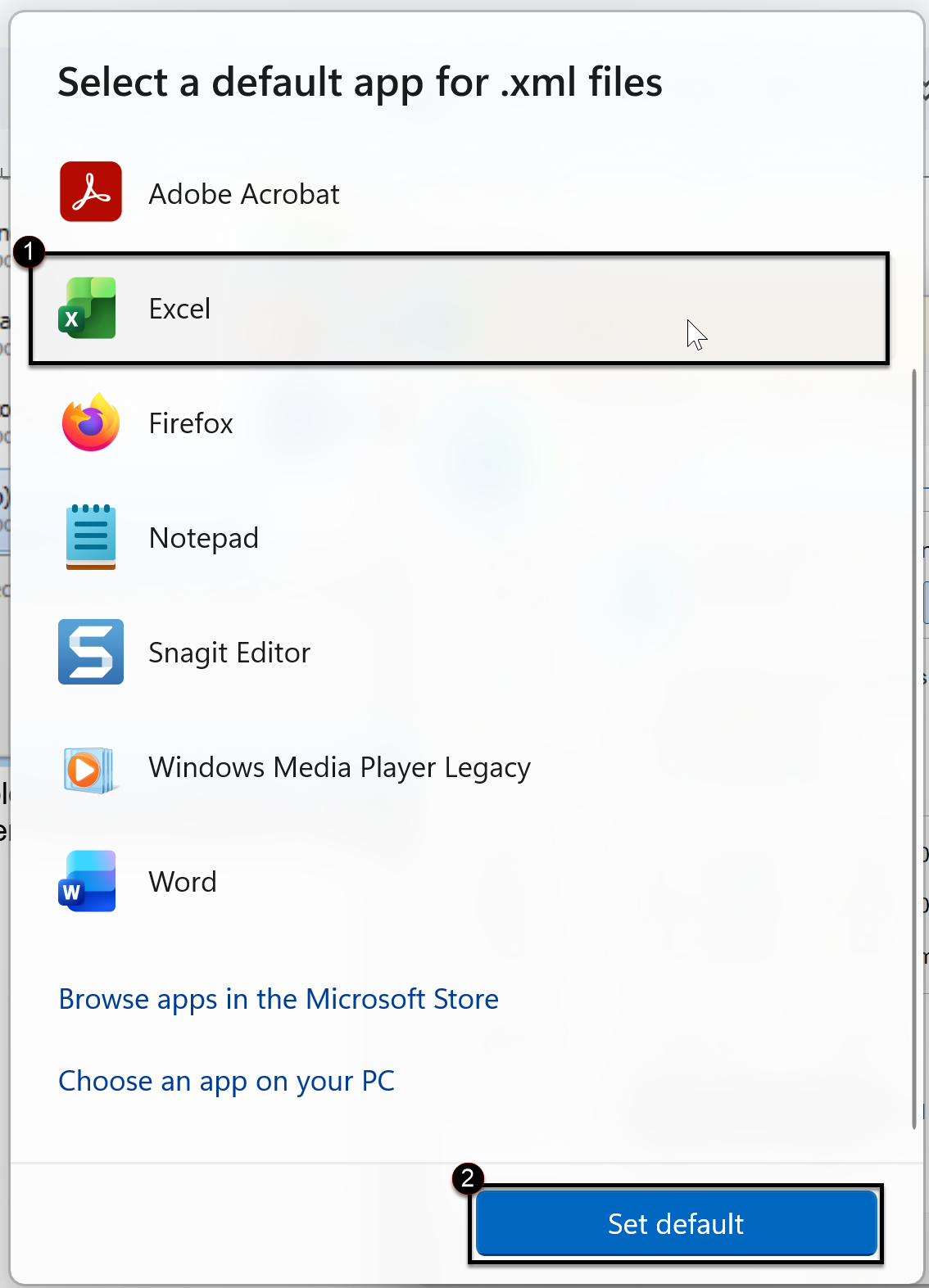Click the blue Word app icon
This screenshot has width=929, height=1288.
pos(88,882)
